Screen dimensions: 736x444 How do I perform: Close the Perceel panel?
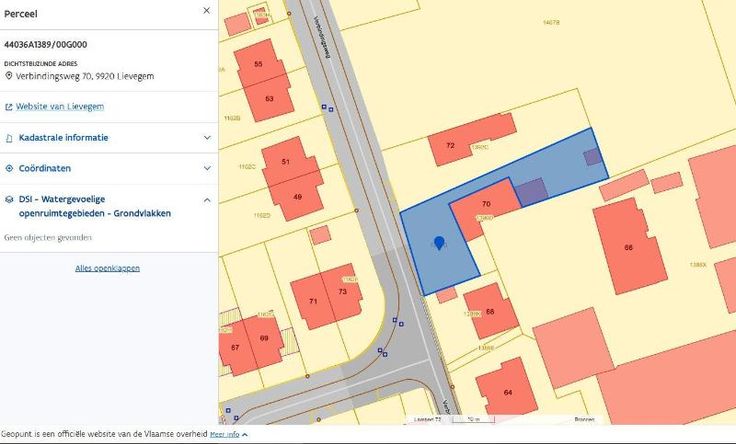[x=206, y=11]
